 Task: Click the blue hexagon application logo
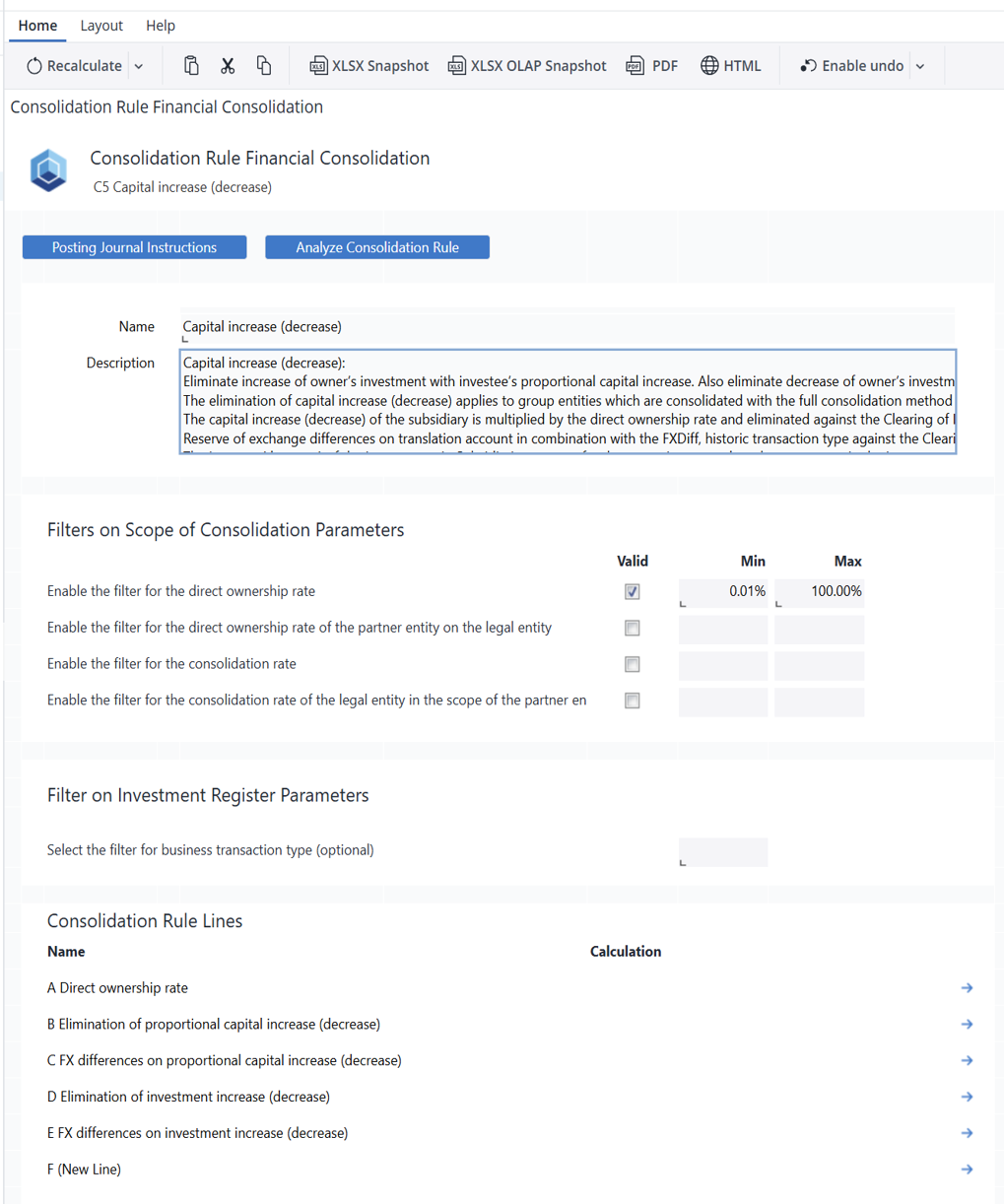coord(48,170)
